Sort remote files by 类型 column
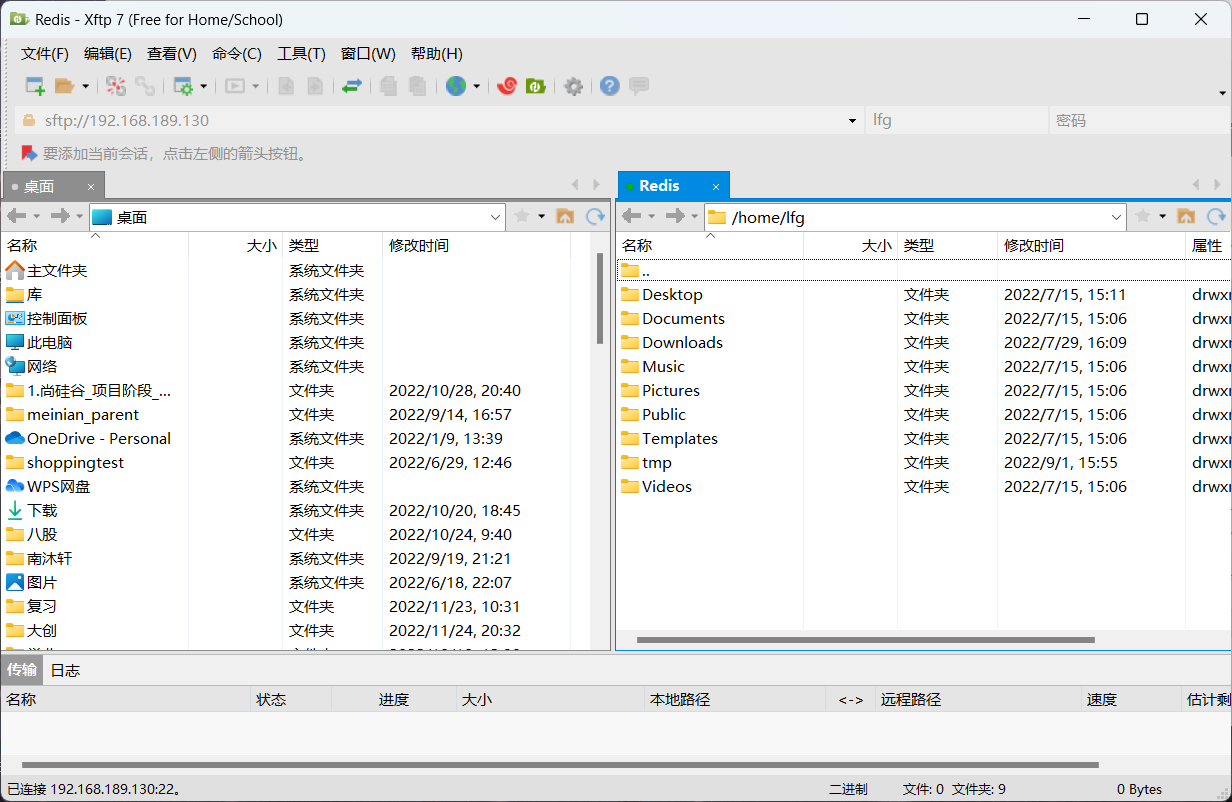Viewport: 1232px width, 802px height. tap(947, 246)
